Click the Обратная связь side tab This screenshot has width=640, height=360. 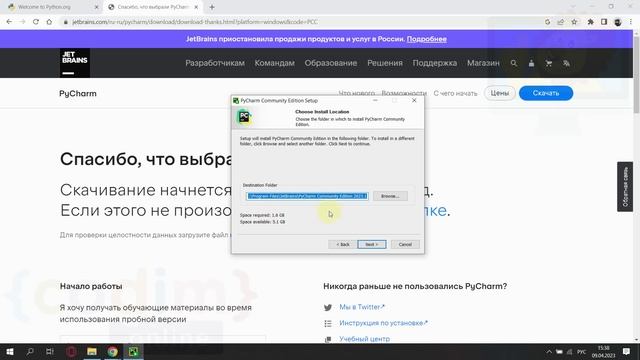pyautogui.click(x=625, y=187)
